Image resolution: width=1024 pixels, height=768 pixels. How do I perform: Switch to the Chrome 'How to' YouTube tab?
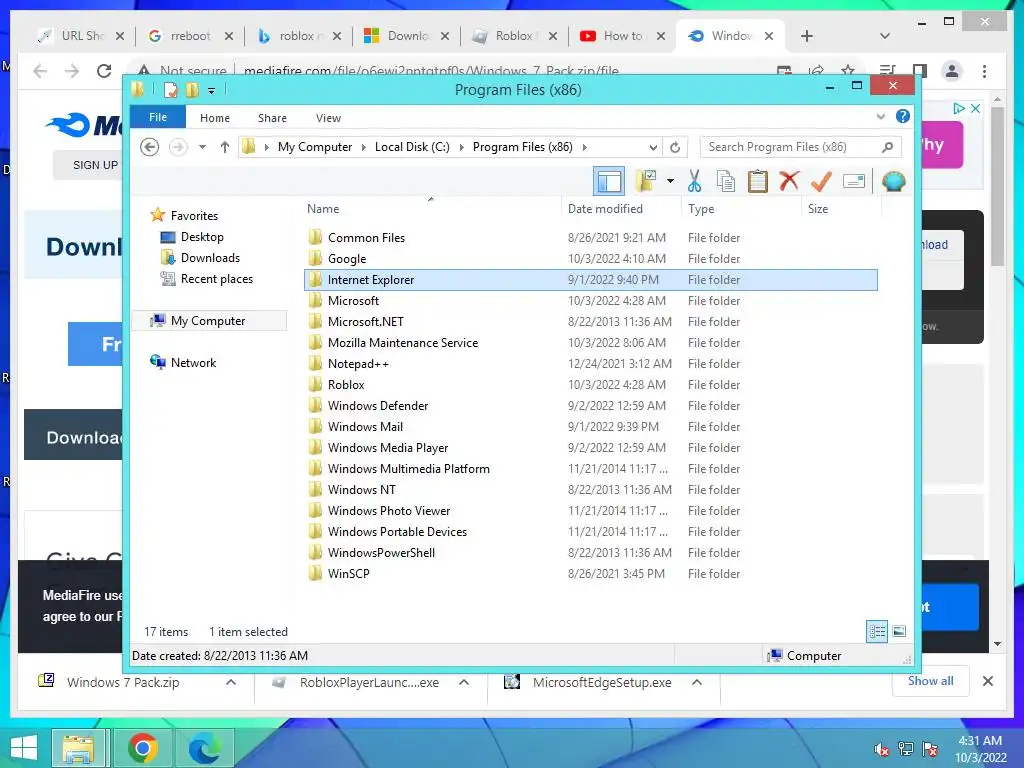click(x=622, y=36)
